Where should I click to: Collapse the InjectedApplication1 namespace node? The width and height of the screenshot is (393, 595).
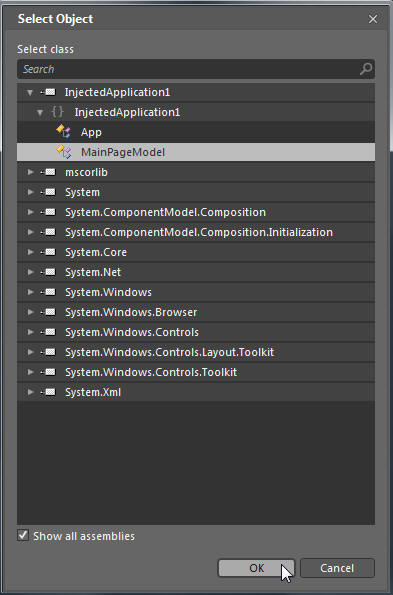tap(40, 112)
